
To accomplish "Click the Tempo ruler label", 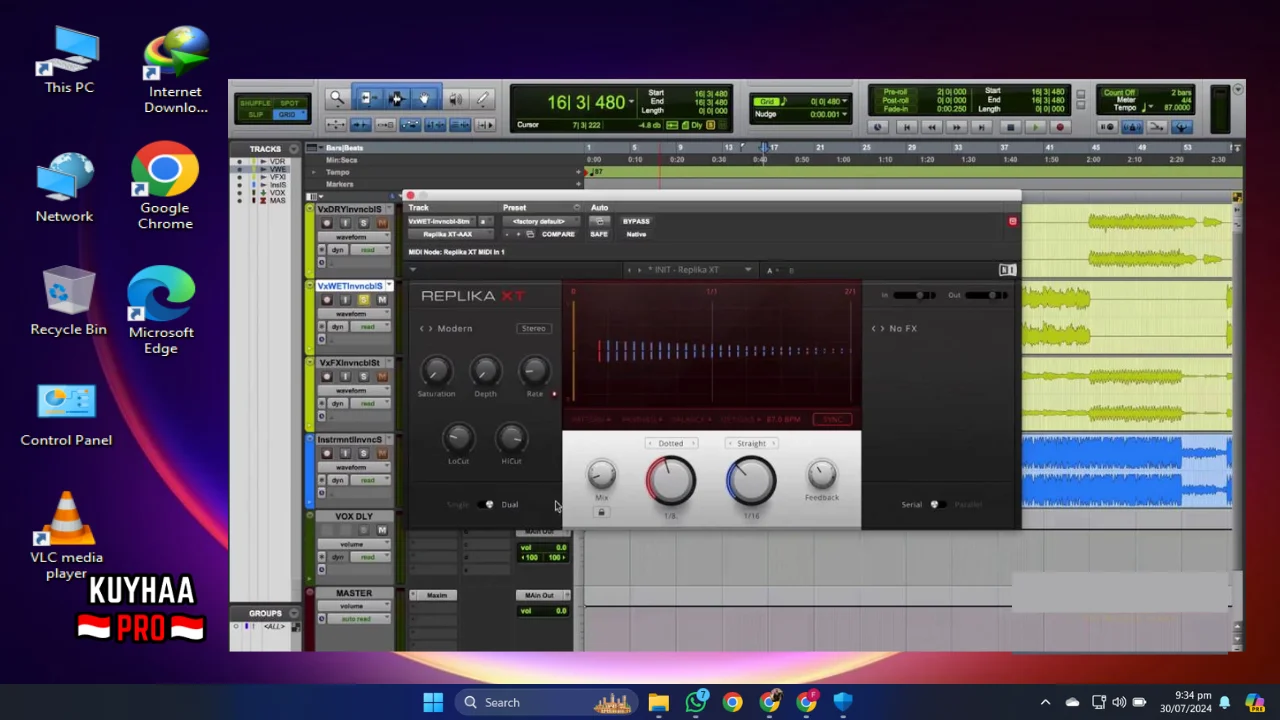I will tap(338, 172).
